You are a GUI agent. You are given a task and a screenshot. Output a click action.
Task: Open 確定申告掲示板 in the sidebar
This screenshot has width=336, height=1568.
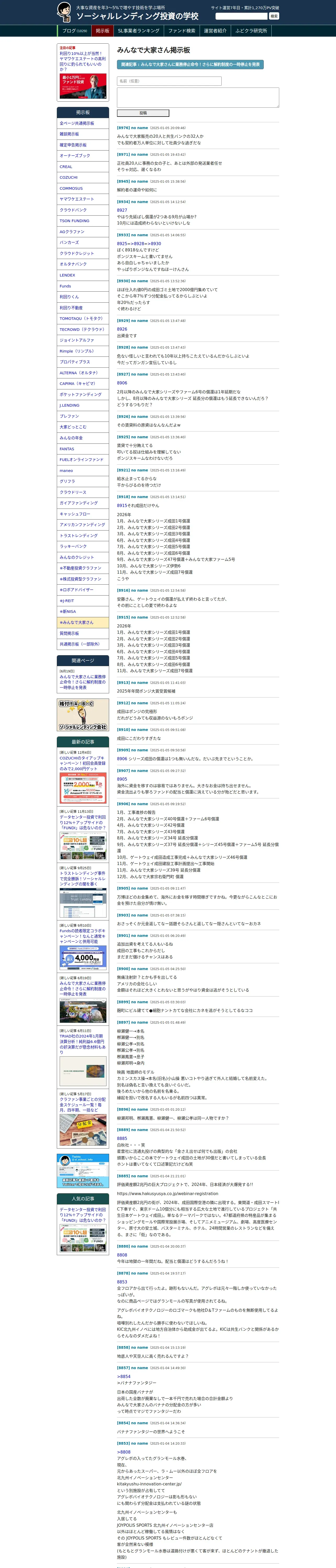(x=83, y=145)
